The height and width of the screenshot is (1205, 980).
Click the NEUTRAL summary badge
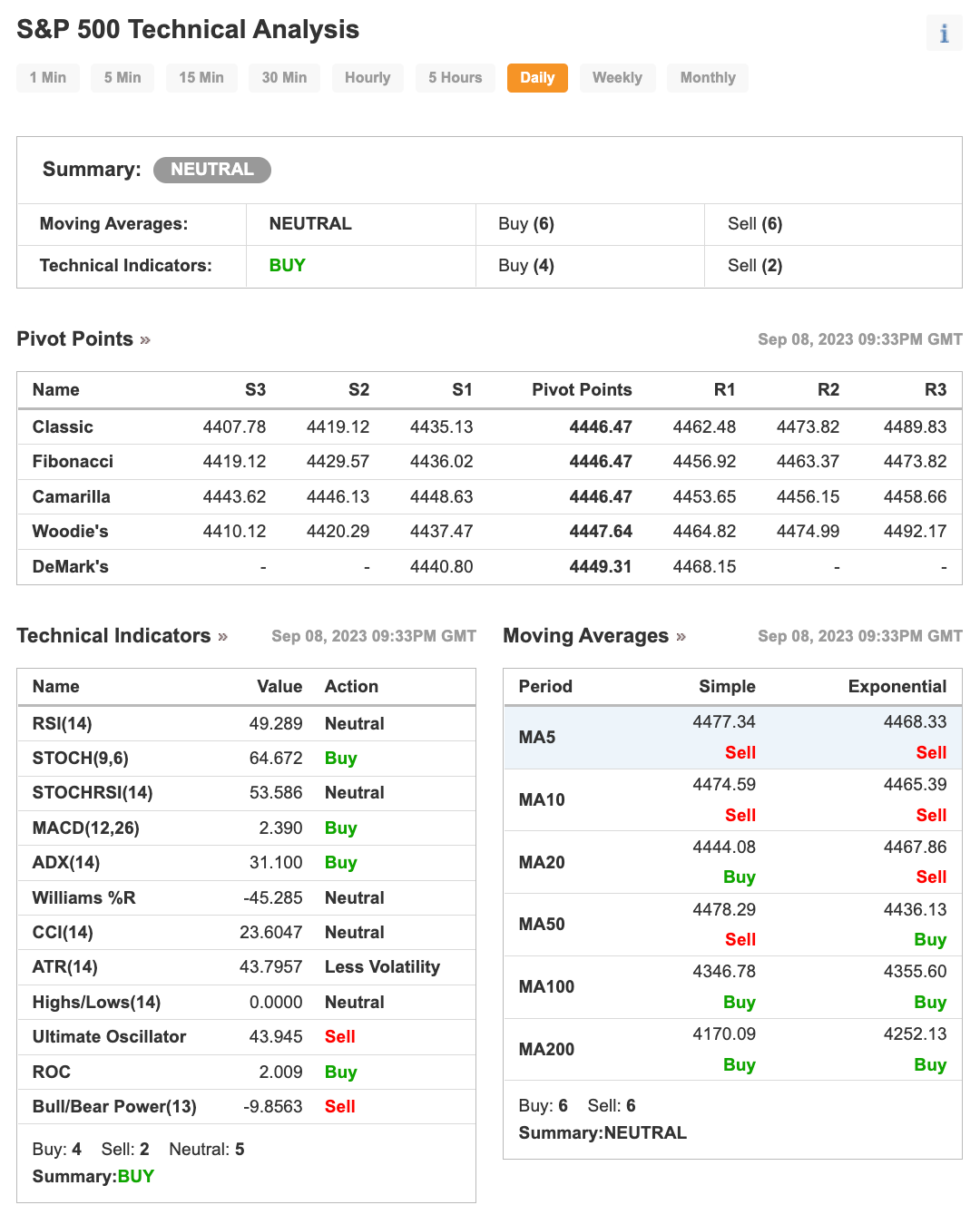coord(212,170)
